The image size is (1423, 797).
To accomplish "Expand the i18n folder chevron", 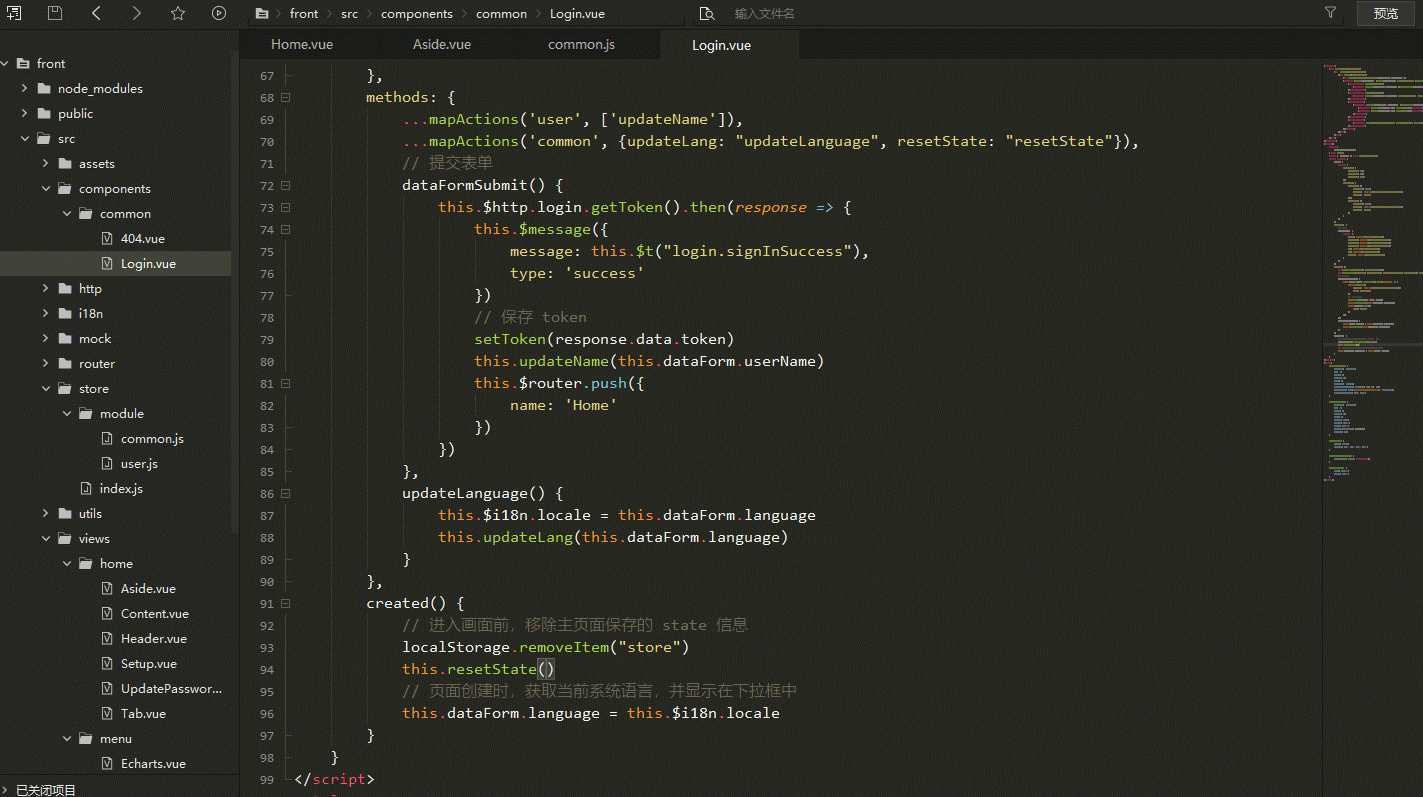I will click(x=45, y=313).
